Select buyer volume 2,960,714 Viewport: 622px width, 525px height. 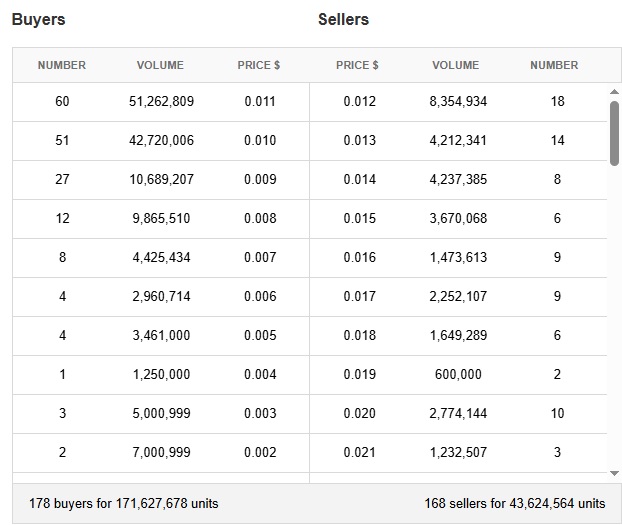pyautogui.click(x=161, y=296)
